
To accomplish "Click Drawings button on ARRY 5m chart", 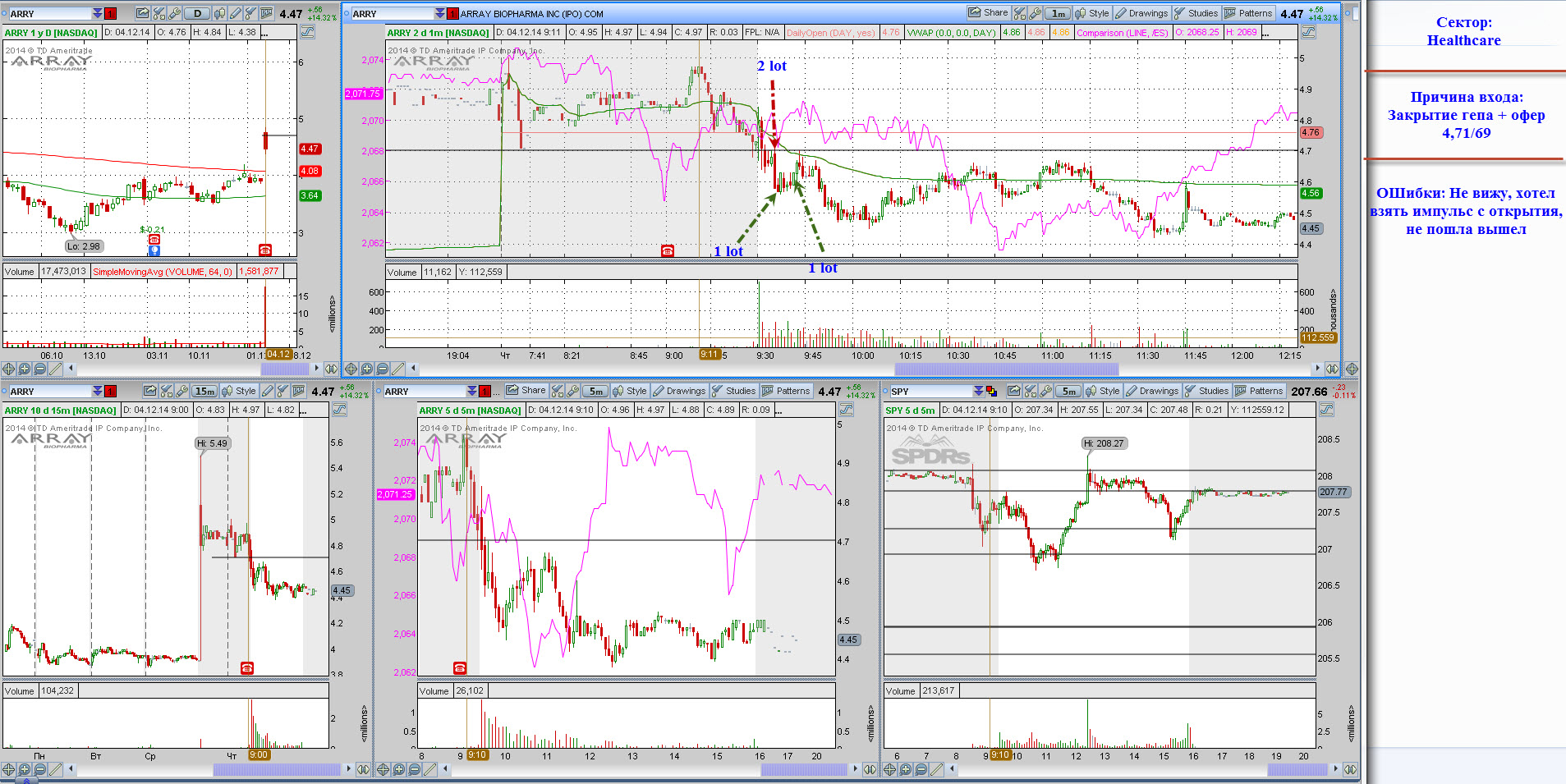I will click(679, 391).
